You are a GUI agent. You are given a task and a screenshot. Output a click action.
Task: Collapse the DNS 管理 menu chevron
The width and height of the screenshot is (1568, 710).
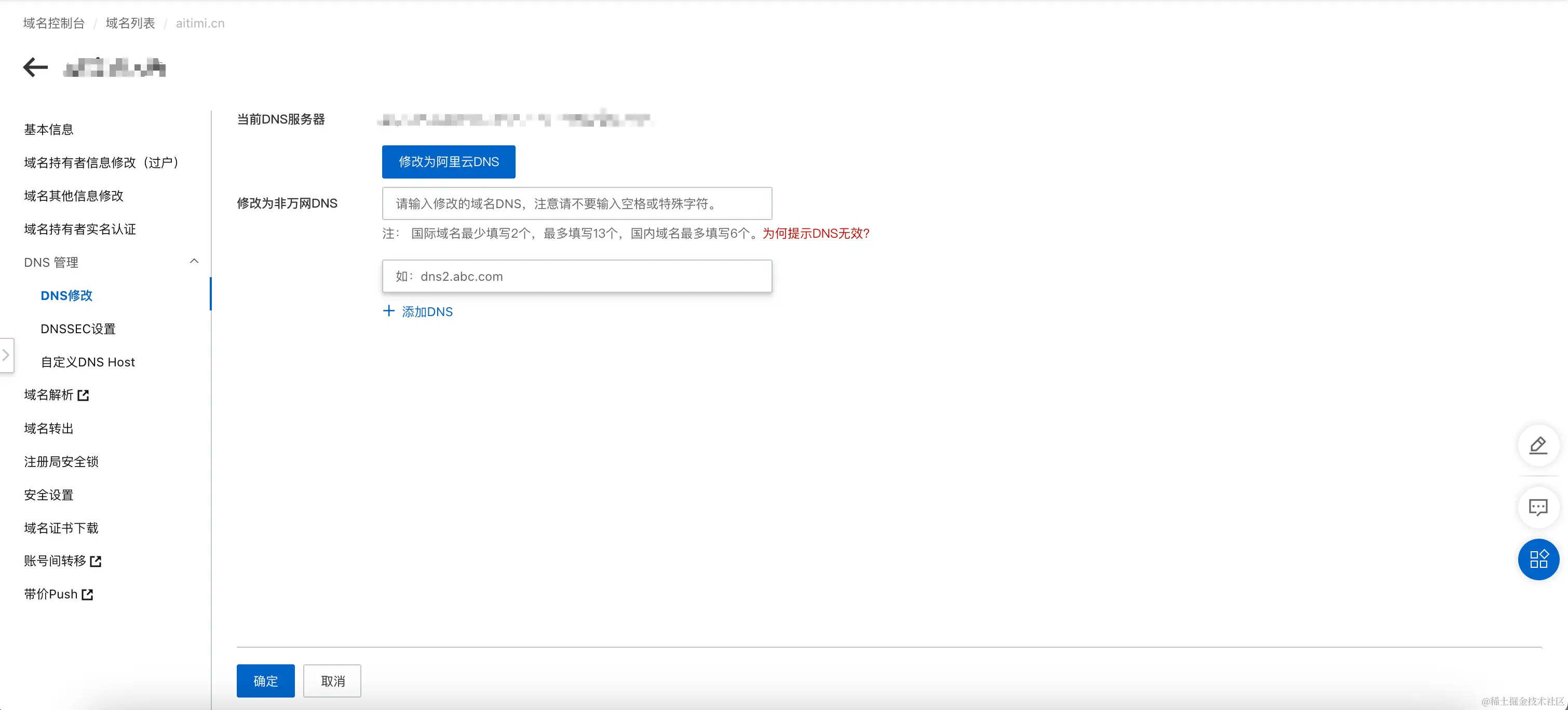pos(194,262)
